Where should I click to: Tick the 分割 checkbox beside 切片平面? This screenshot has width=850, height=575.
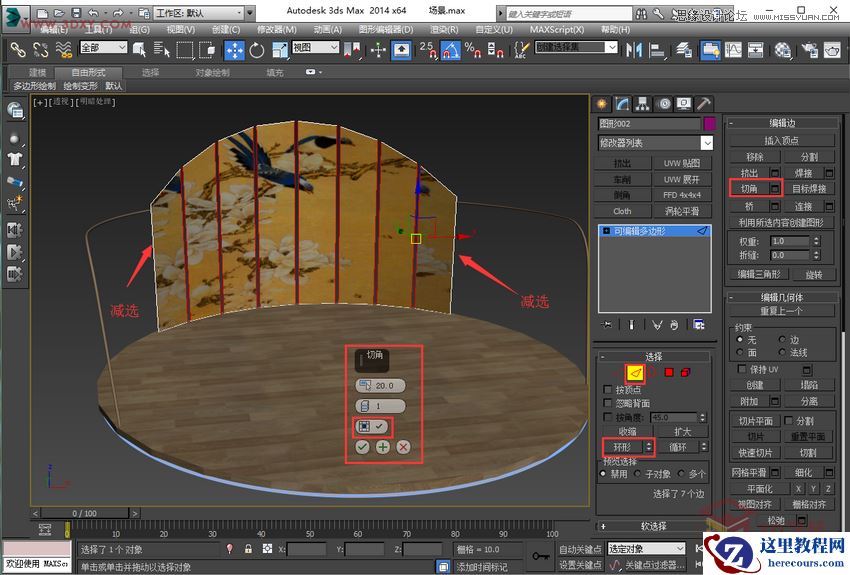tap(789, 421)
